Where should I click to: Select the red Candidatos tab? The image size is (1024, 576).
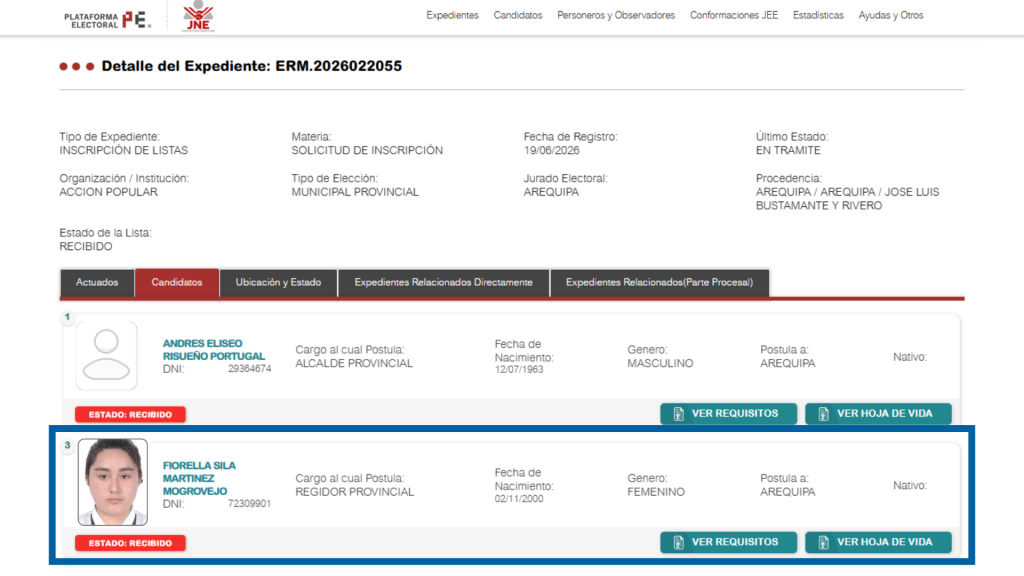pyautogui.click(x=177, y=283)
